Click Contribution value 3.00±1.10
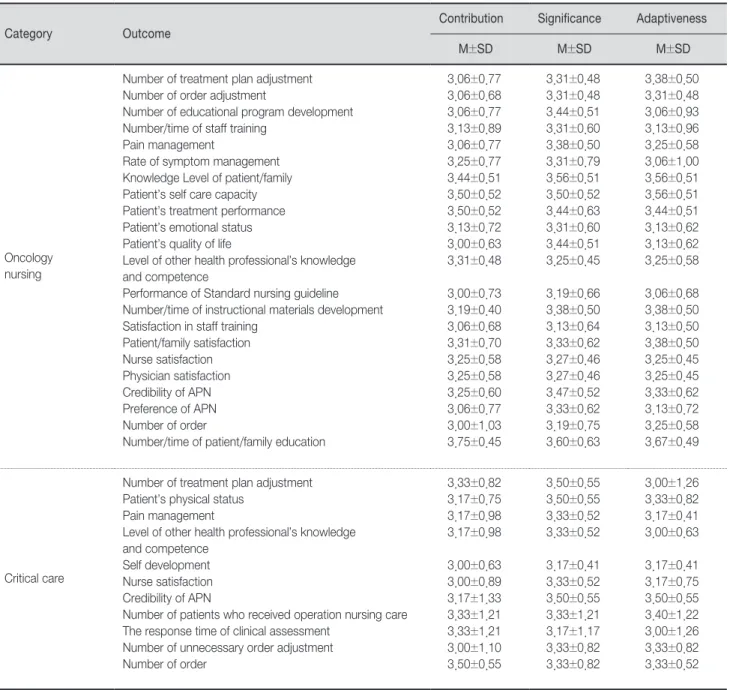The height and width of the screenshot is (690, 730). tap(474, 648)
